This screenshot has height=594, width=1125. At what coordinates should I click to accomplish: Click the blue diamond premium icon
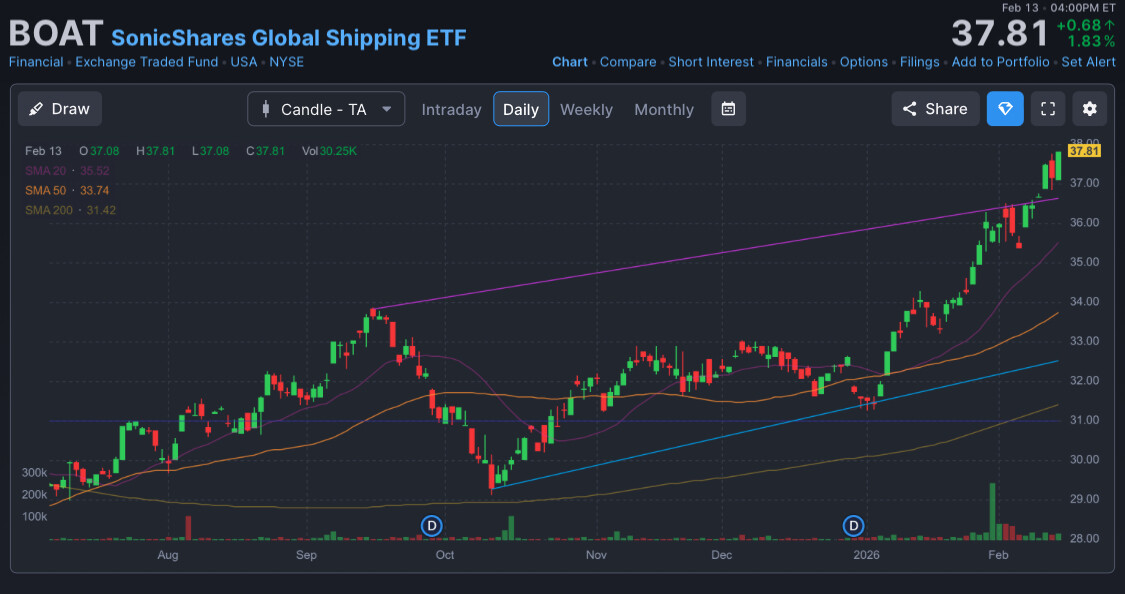(x=1005, y=109)
